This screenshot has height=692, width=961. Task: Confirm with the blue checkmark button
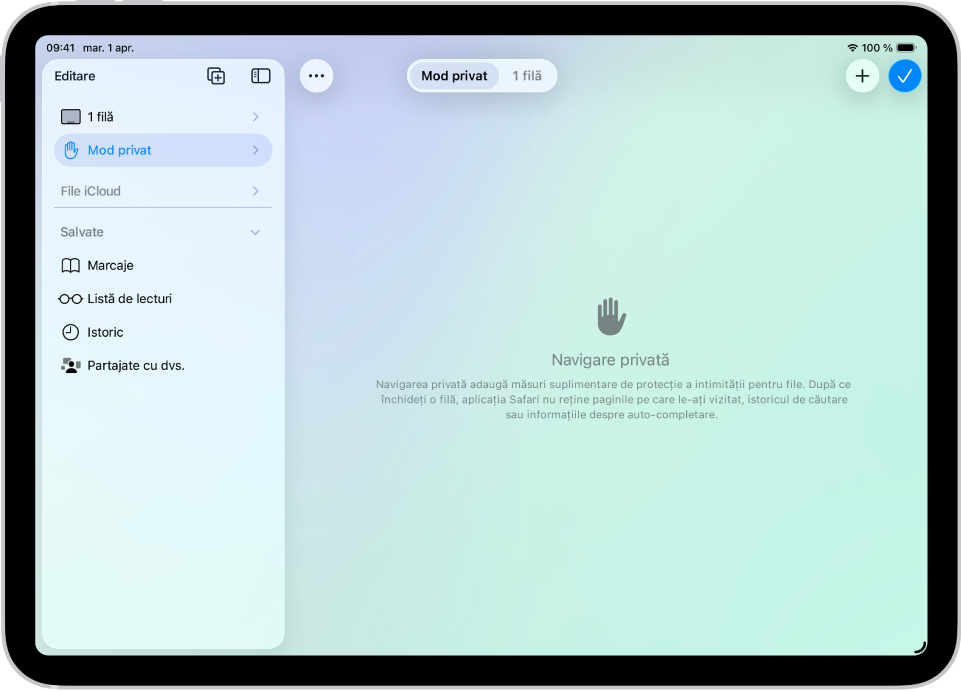pos(905,76)
